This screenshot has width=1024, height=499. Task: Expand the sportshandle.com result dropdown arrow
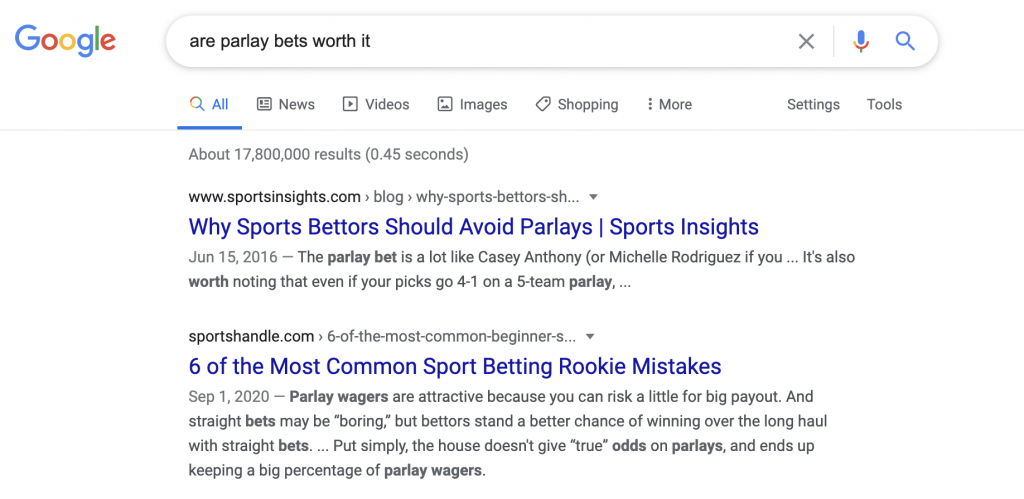click(x=590, y=337)
